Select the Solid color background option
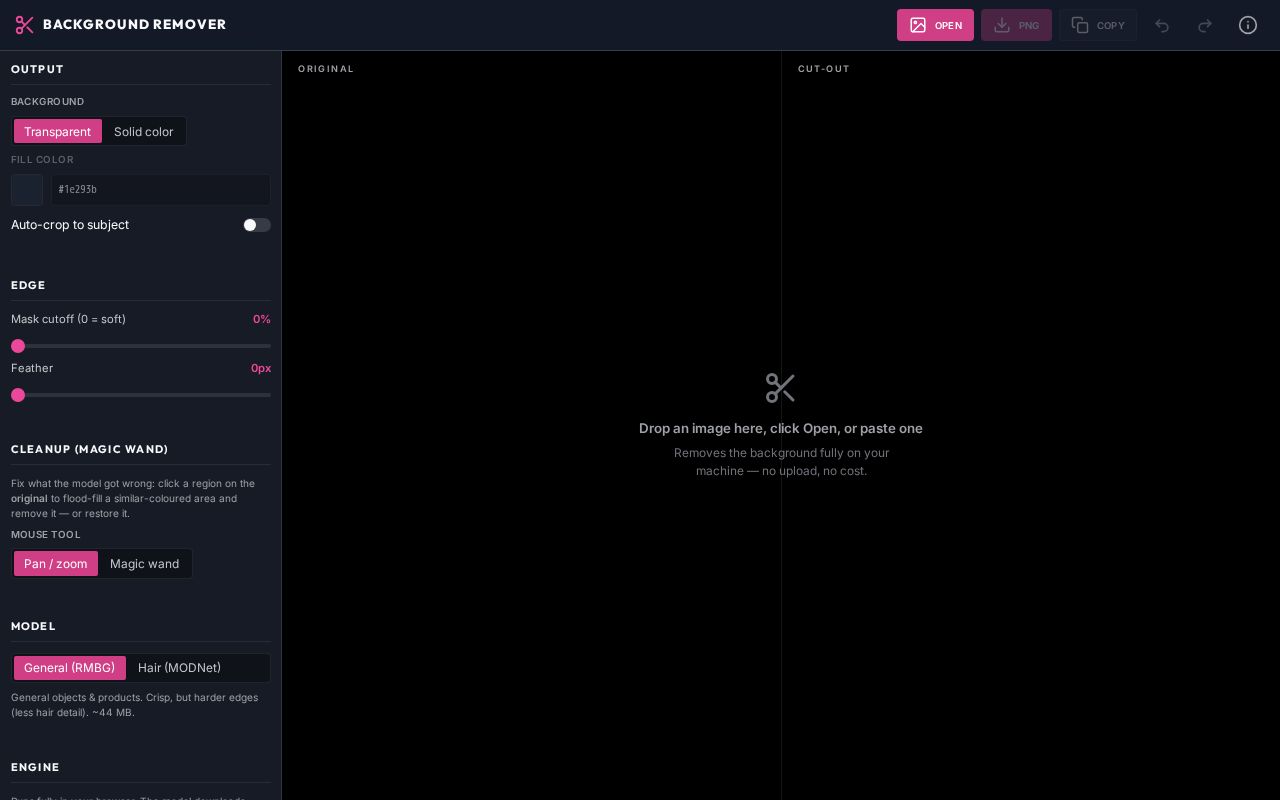The width and height of the screenshot is (1280, 800). pyautogui.click(x=143, y=131)
